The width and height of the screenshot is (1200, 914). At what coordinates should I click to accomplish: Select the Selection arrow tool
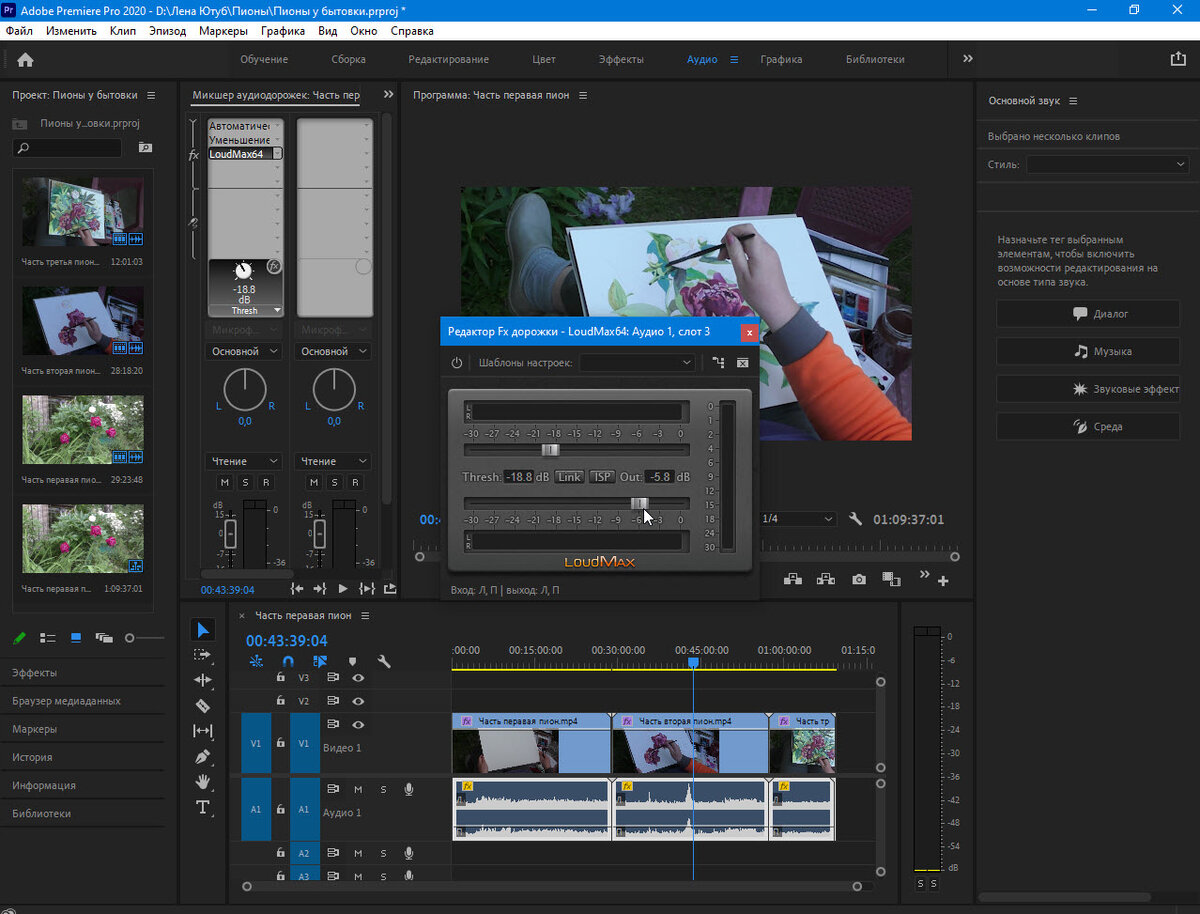click(x=203, y=629)
